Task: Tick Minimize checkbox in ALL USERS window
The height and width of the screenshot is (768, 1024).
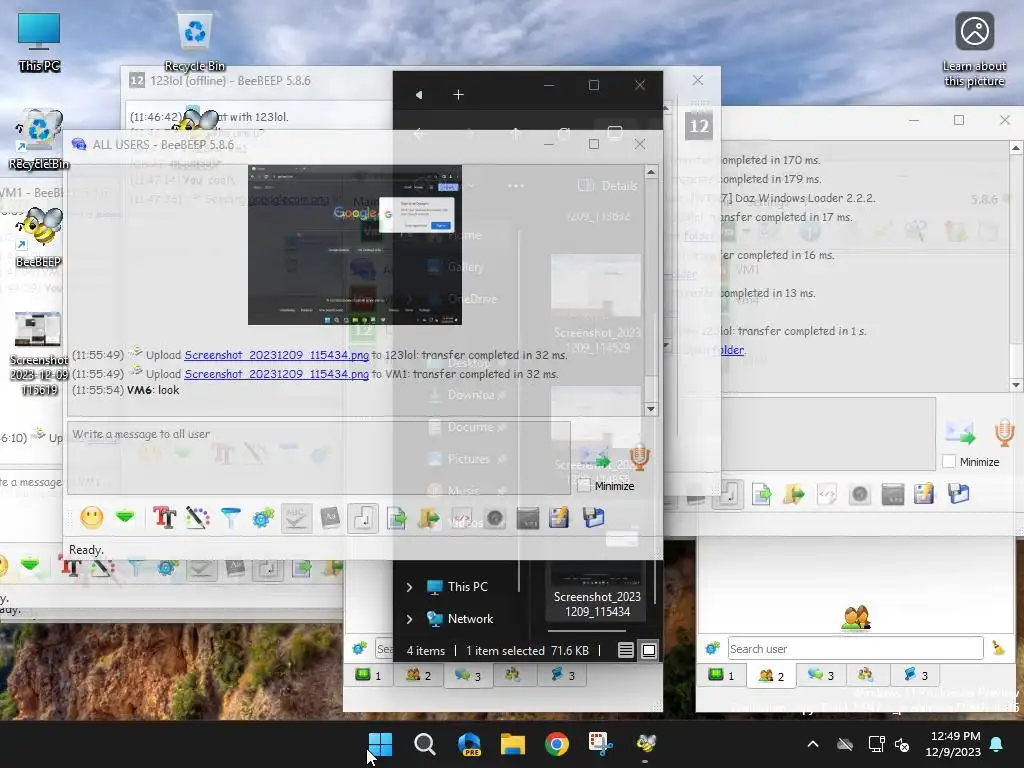Action: pos(584,486)
